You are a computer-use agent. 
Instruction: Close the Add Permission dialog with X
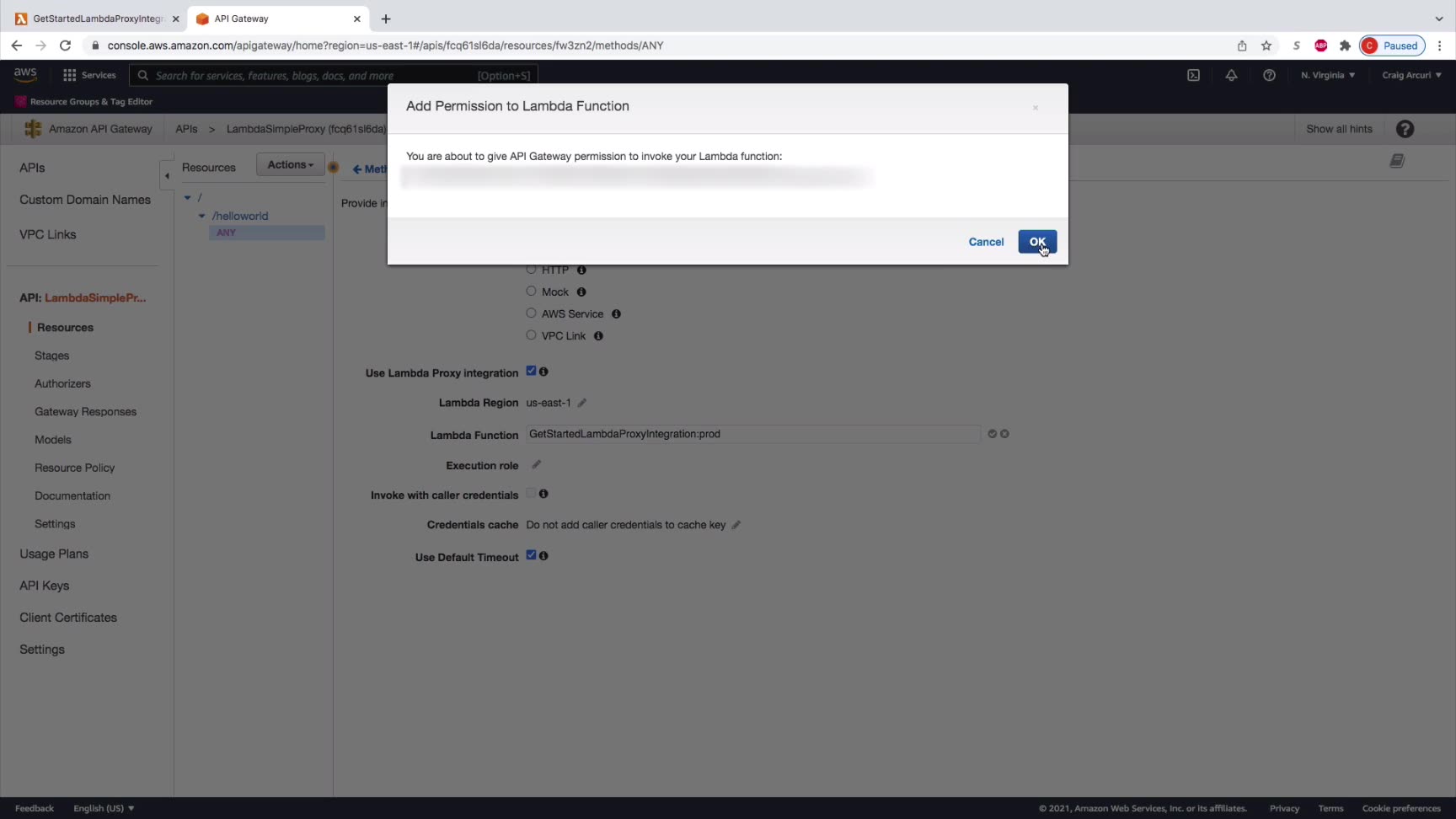[1036, 108]
